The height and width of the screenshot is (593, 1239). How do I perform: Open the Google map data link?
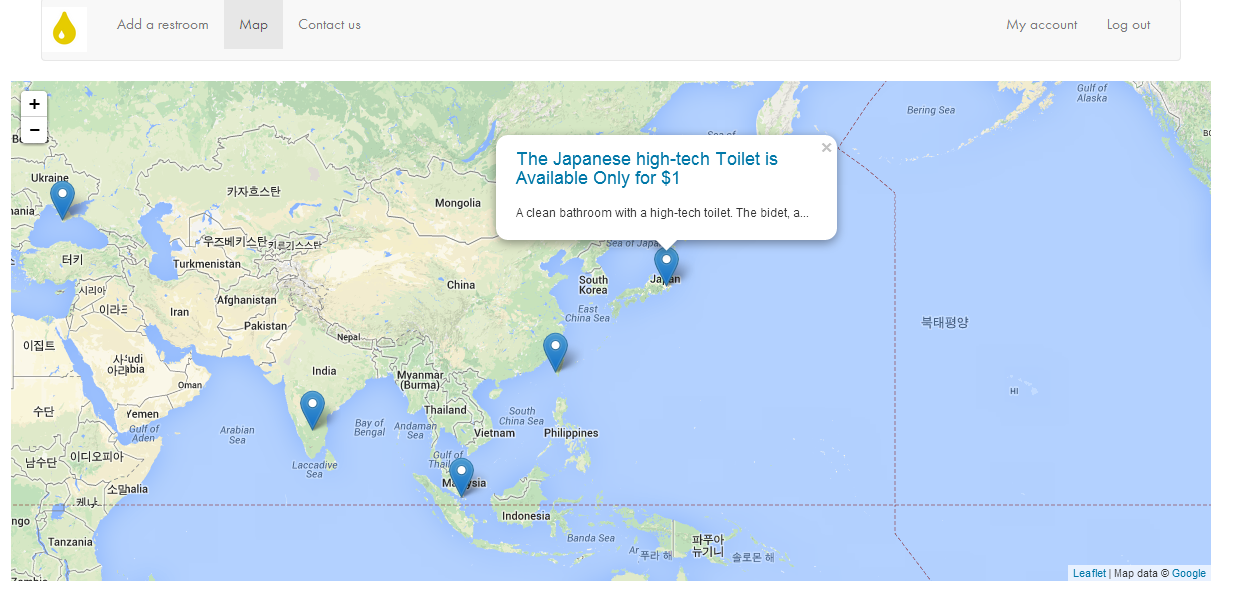pyautogui.click(x=1188, y=573)
